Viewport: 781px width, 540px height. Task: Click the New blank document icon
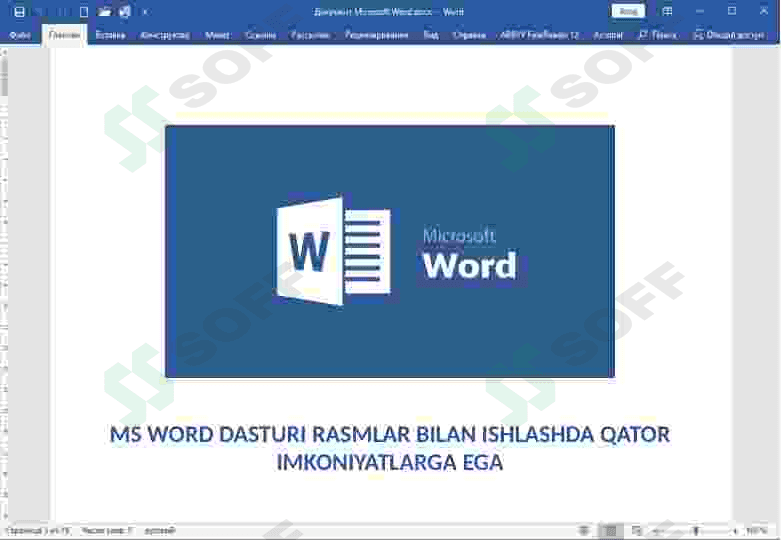(84, 11)
